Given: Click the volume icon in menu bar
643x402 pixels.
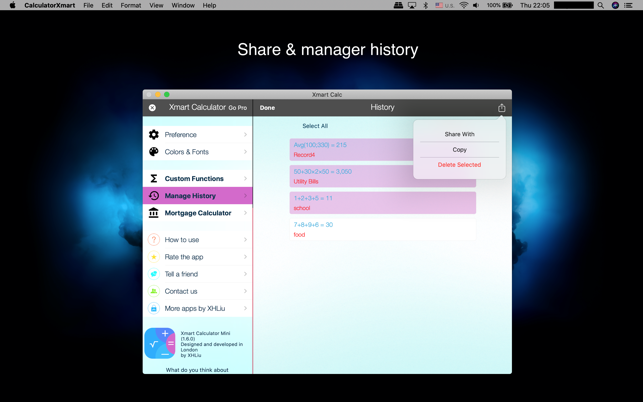Looking at the screenshot, I should [476, 5].
